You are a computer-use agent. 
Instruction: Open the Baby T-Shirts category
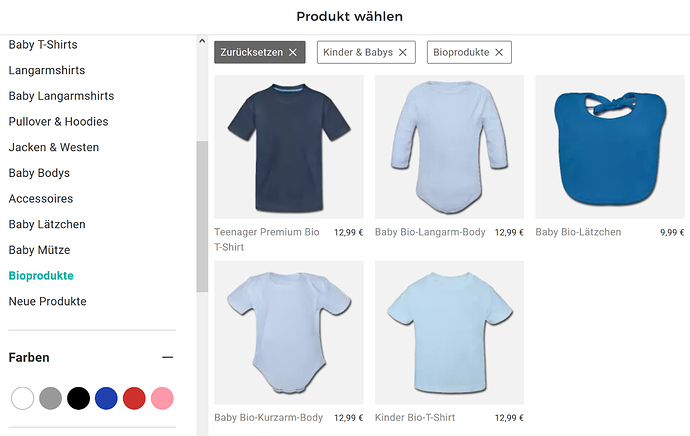[43, 45]
